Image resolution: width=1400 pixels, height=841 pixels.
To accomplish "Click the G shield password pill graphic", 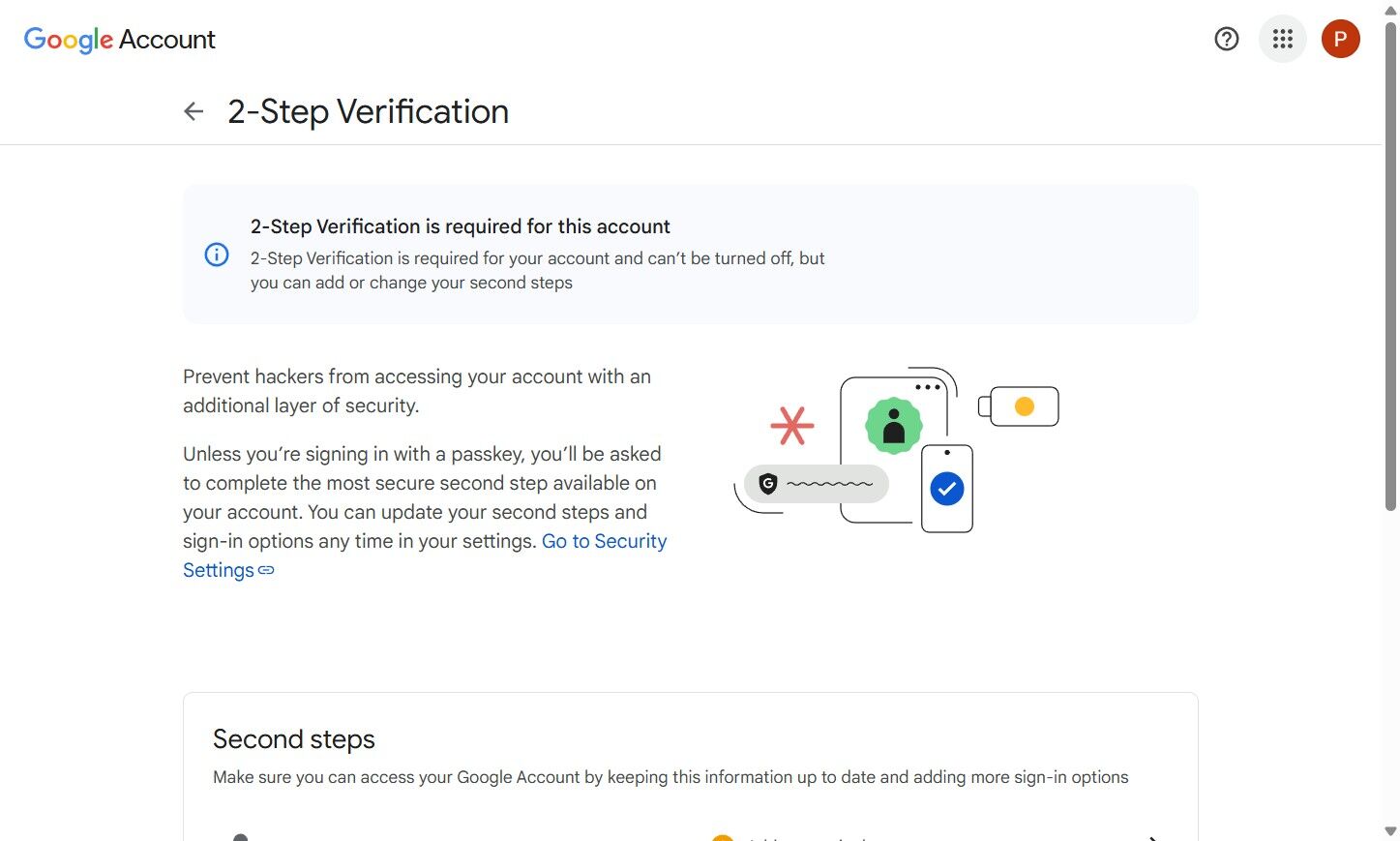I will 816,483.
